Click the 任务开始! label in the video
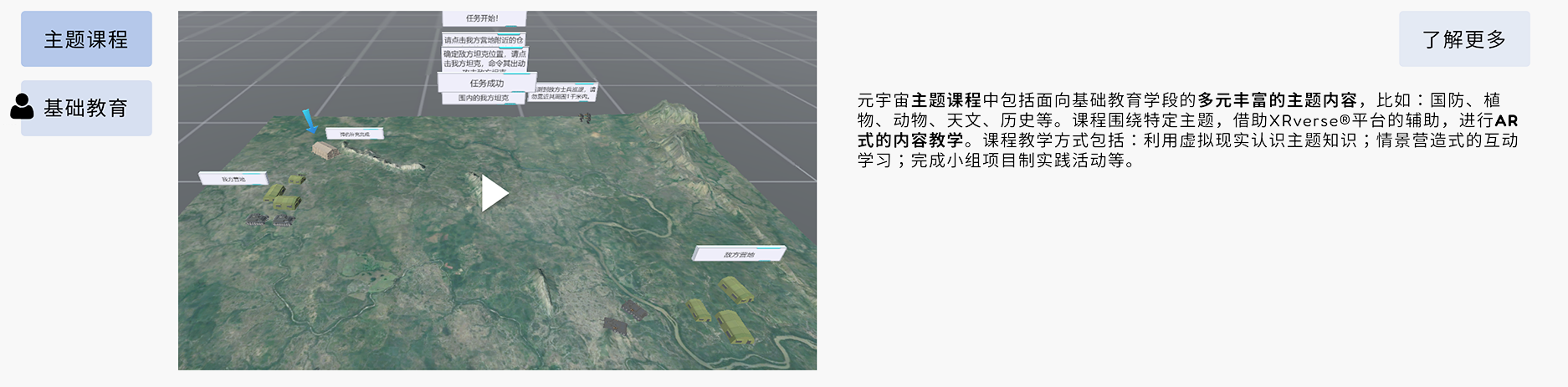Viewport: 1568px width, 387px height. tap(483, 18)
